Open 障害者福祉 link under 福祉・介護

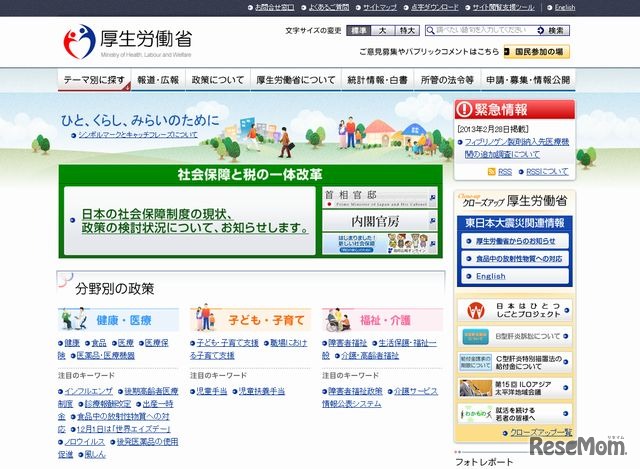(347, 343)
